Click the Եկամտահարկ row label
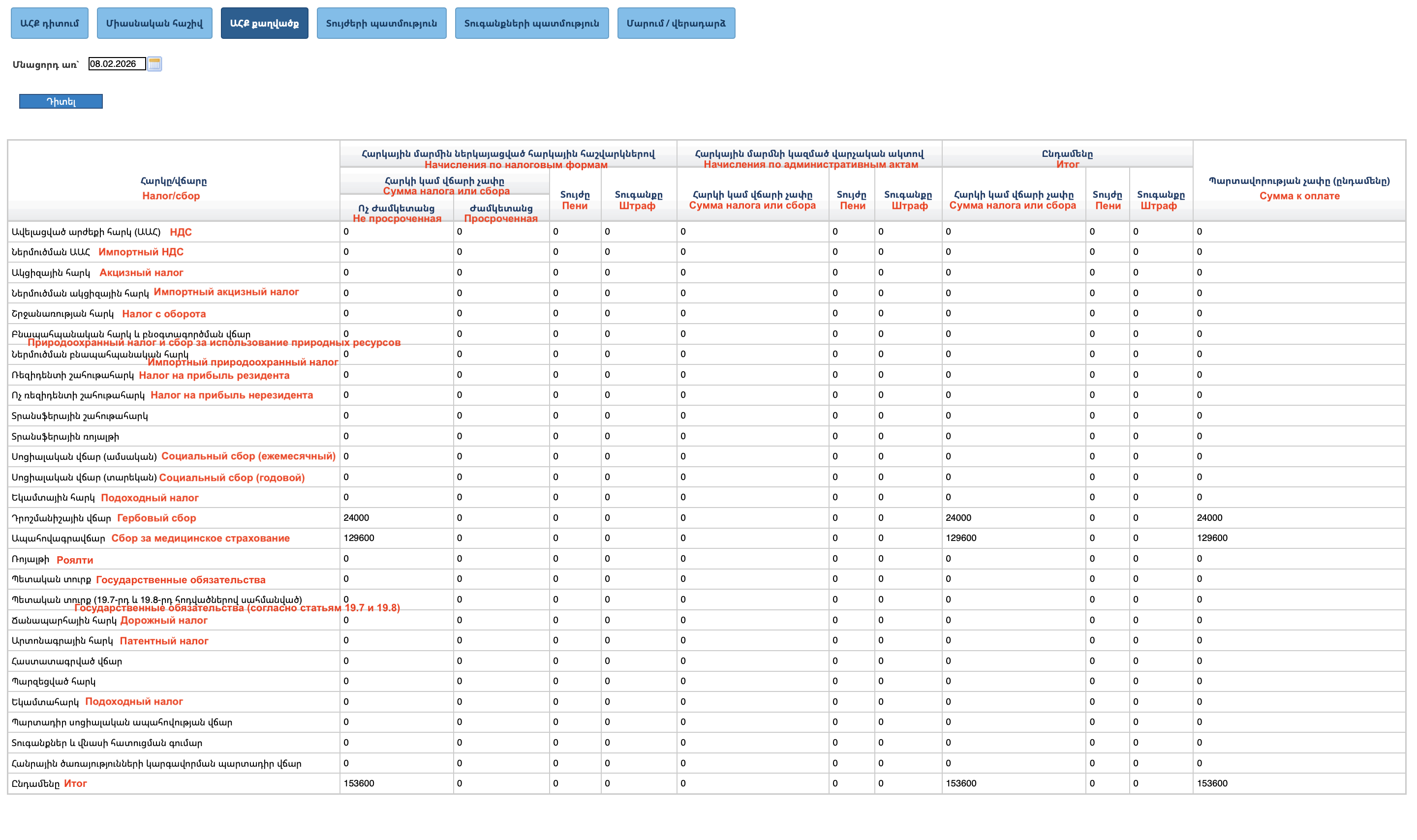Screen dimensions: 1417x840 click(45, 702)
